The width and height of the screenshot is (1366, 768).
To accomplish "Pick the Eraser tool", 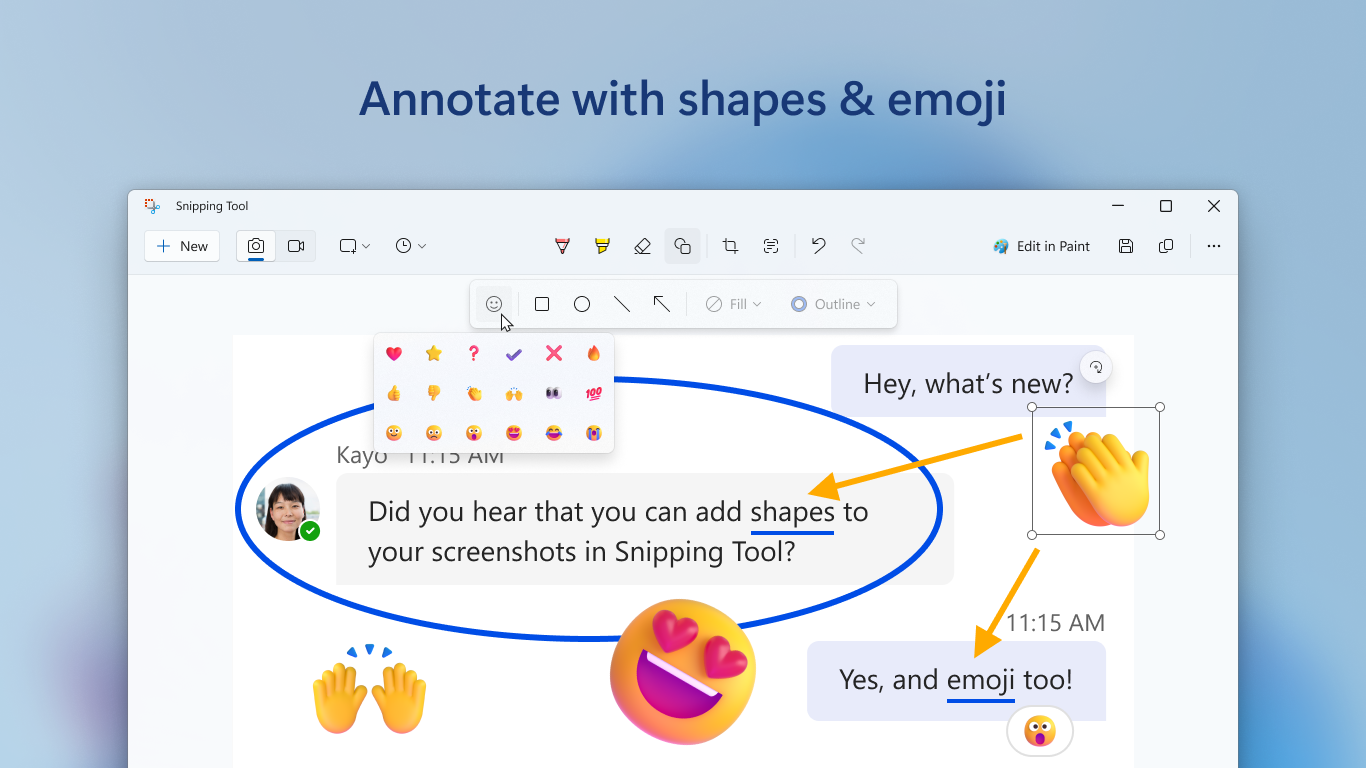I will tap(642, 245).
